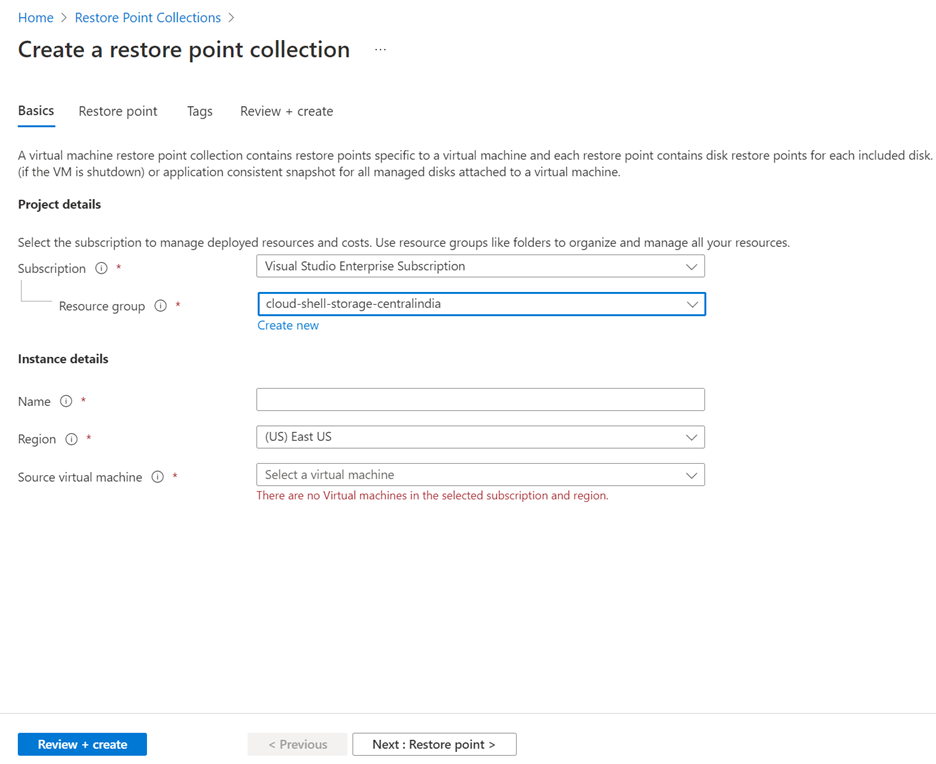
Task: Click the Name field info icon
Action: point(66,401)
